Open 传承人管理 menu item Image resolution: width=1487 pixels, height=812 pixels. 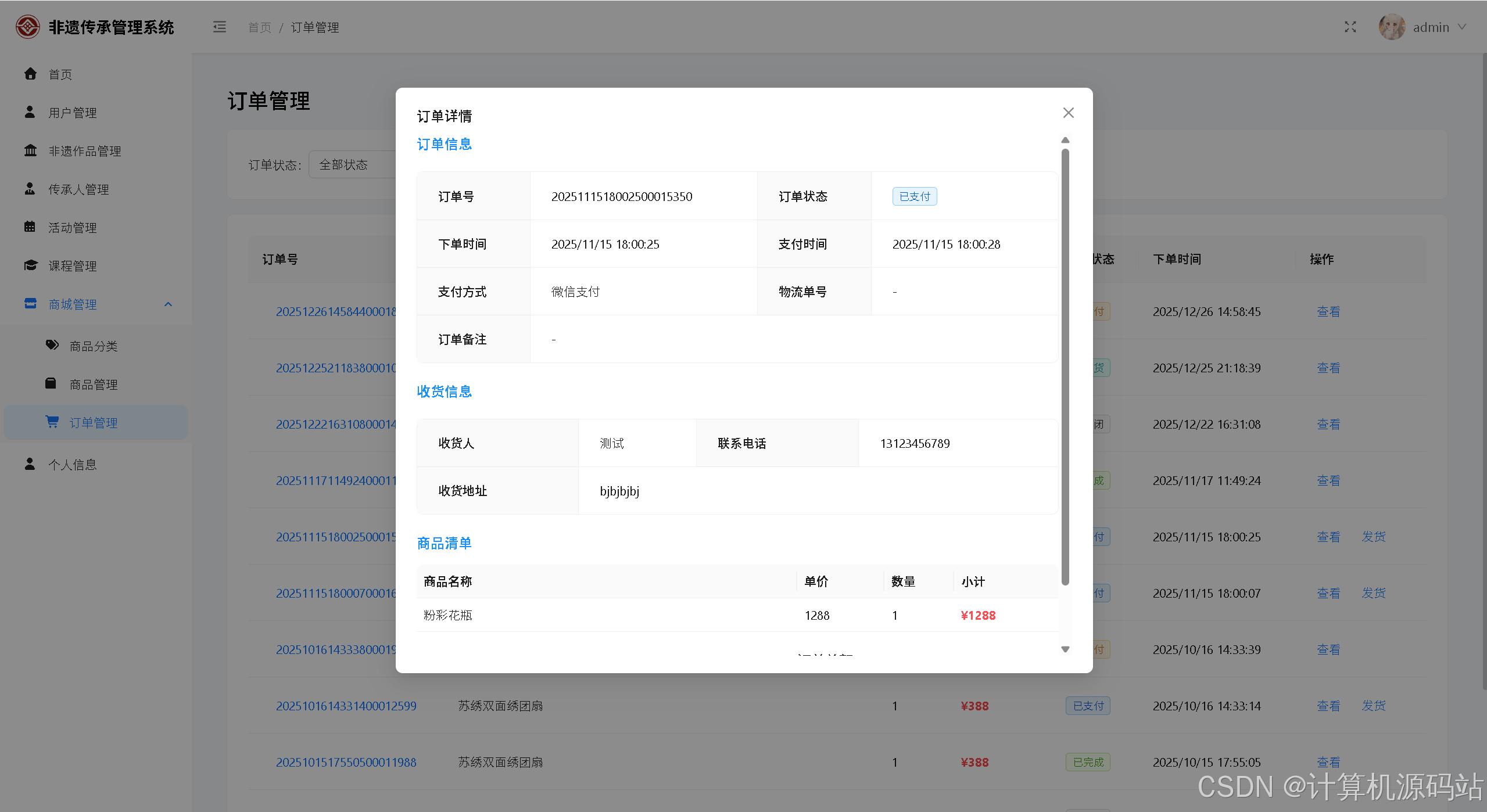click(x=78, y=189)
